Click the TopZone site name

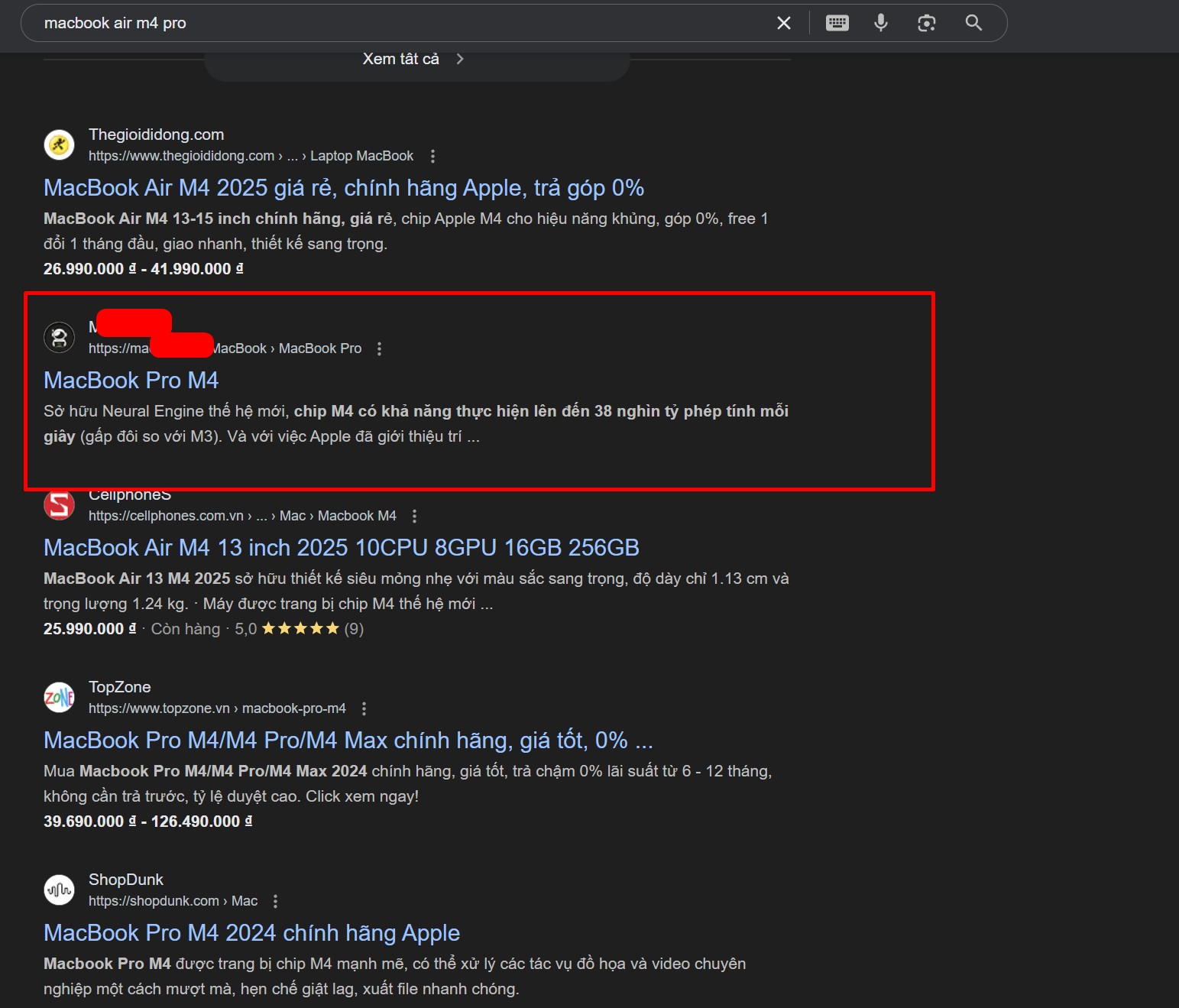click(x=120, y=687)
